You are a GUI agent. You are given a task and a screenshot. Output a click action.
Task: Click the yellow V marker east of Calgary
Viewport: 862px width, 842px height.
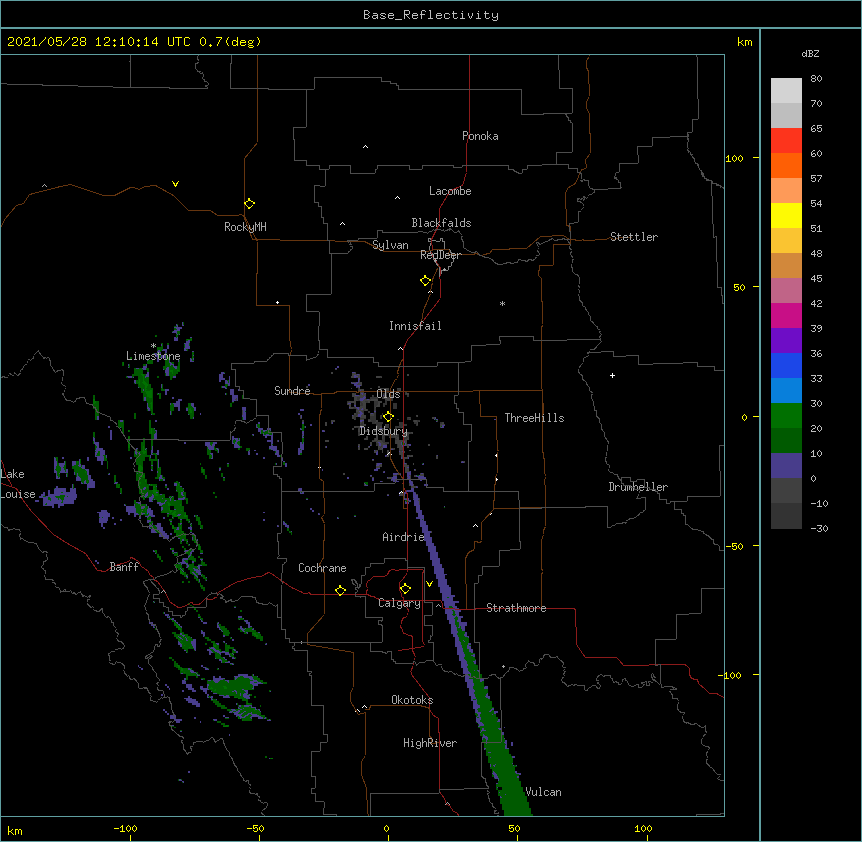(x=429, y=584)
